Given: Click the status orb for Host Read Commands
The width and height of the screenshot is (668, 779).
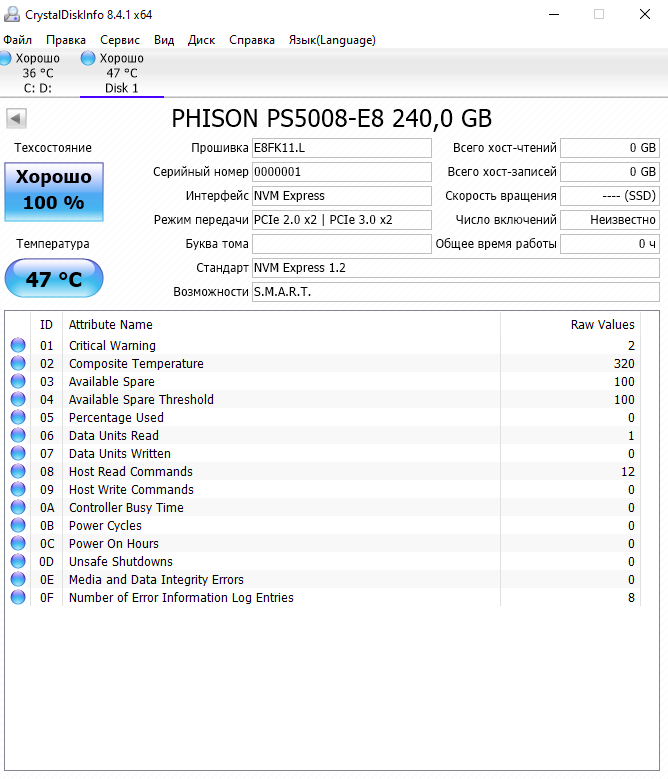Looking at the screenshot, I should (x=18, y=471).
